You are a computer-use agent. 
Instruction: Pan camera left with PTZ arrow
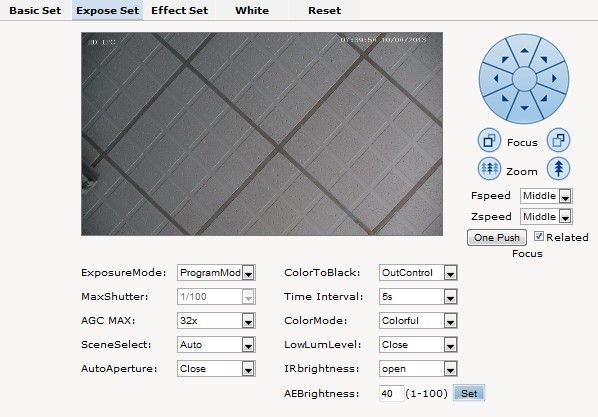coord(496,79)
